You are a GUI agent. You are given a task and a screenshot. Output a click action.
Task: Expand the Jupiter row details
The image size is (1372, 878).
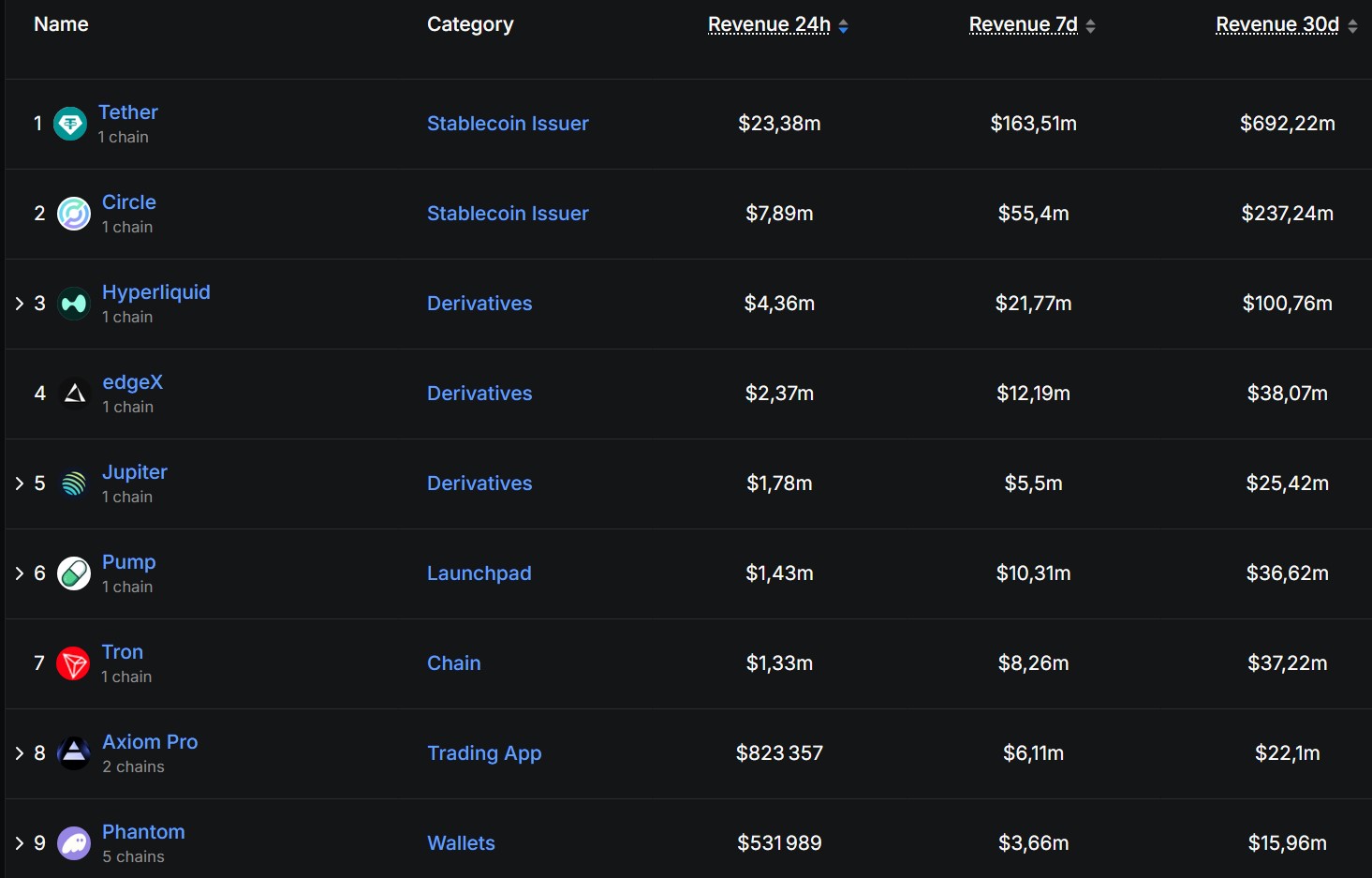pyautogui.click(x=19, y=483)
